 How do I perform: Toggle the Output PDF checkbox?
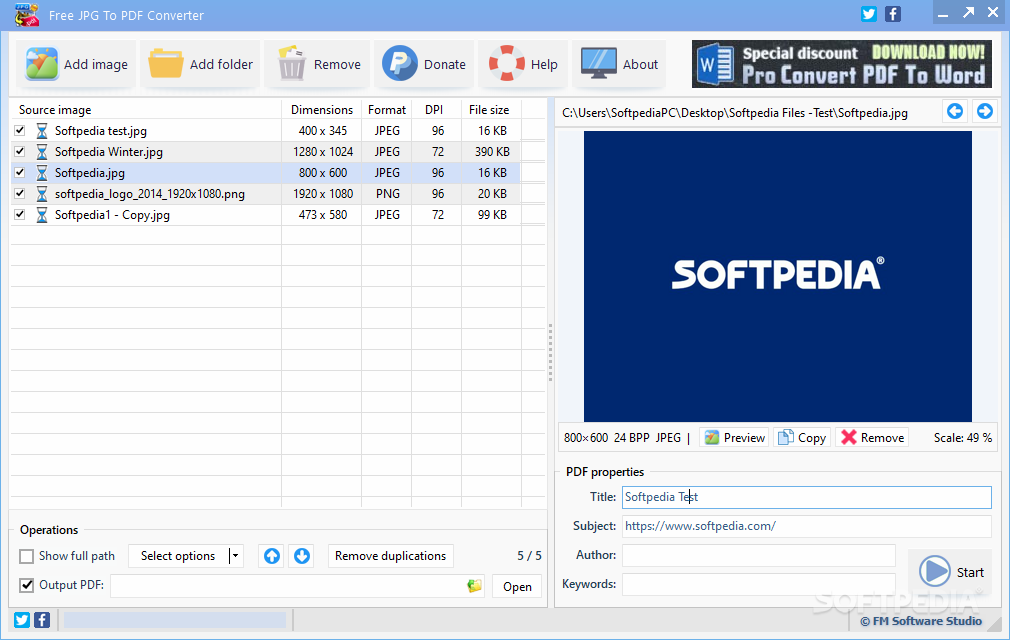[x=26, y=585]
